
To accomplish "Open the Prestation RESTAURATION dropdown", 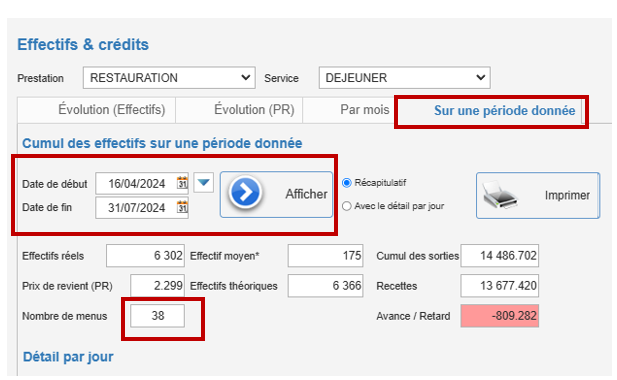I will click(x=169, y=77).
